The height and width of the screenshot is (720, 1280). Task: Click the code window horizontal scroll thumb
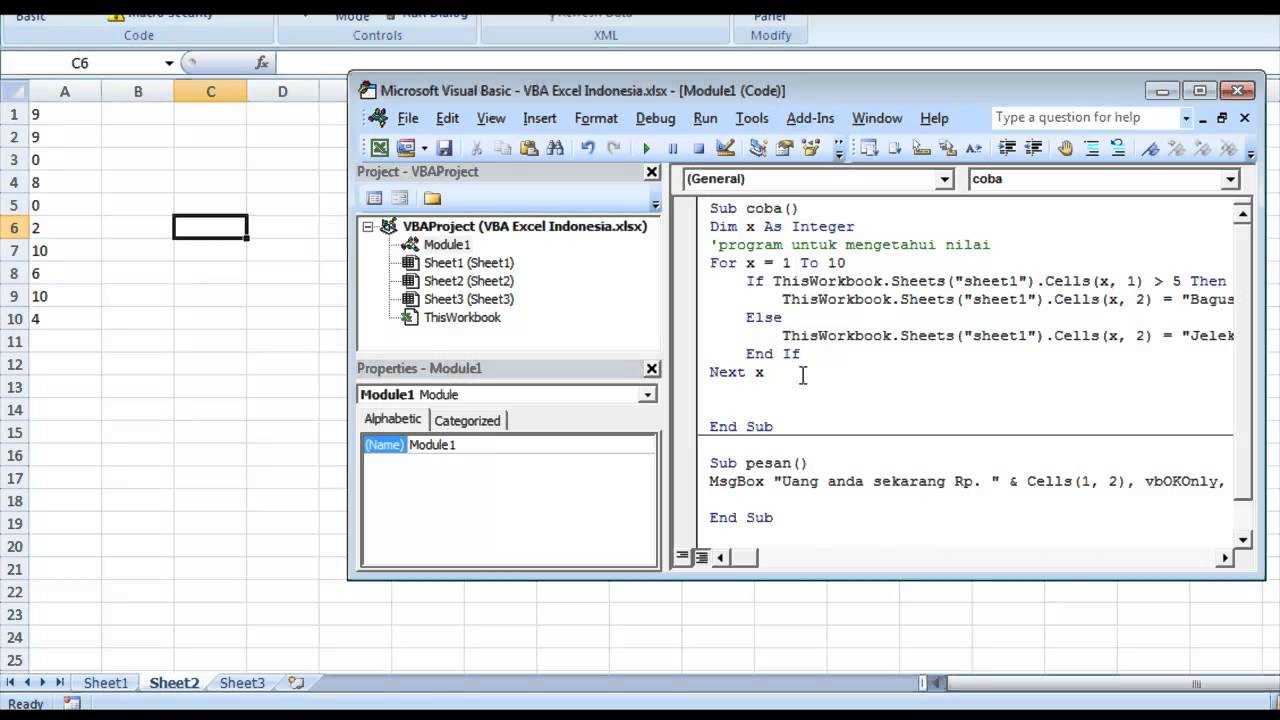coord(744,557)
